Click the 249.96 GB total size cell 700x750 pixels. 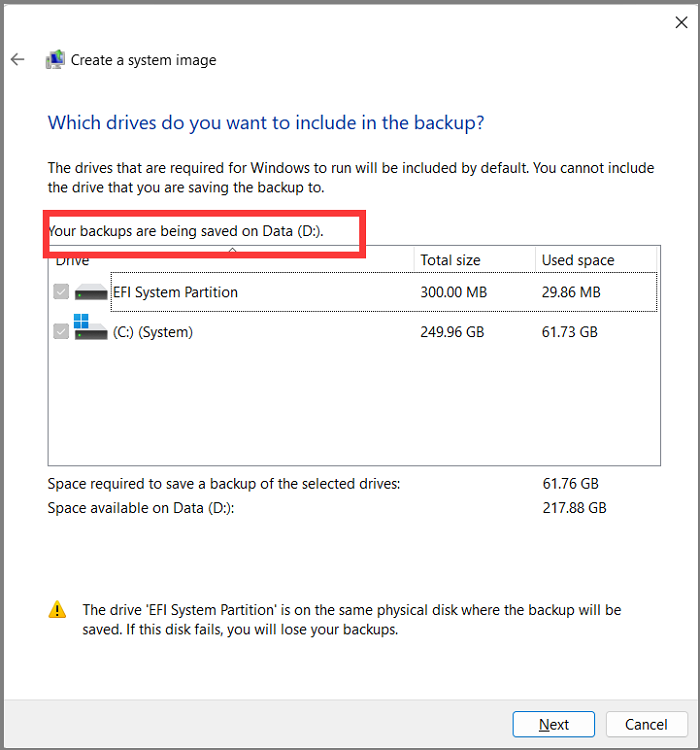click(452, 332)
